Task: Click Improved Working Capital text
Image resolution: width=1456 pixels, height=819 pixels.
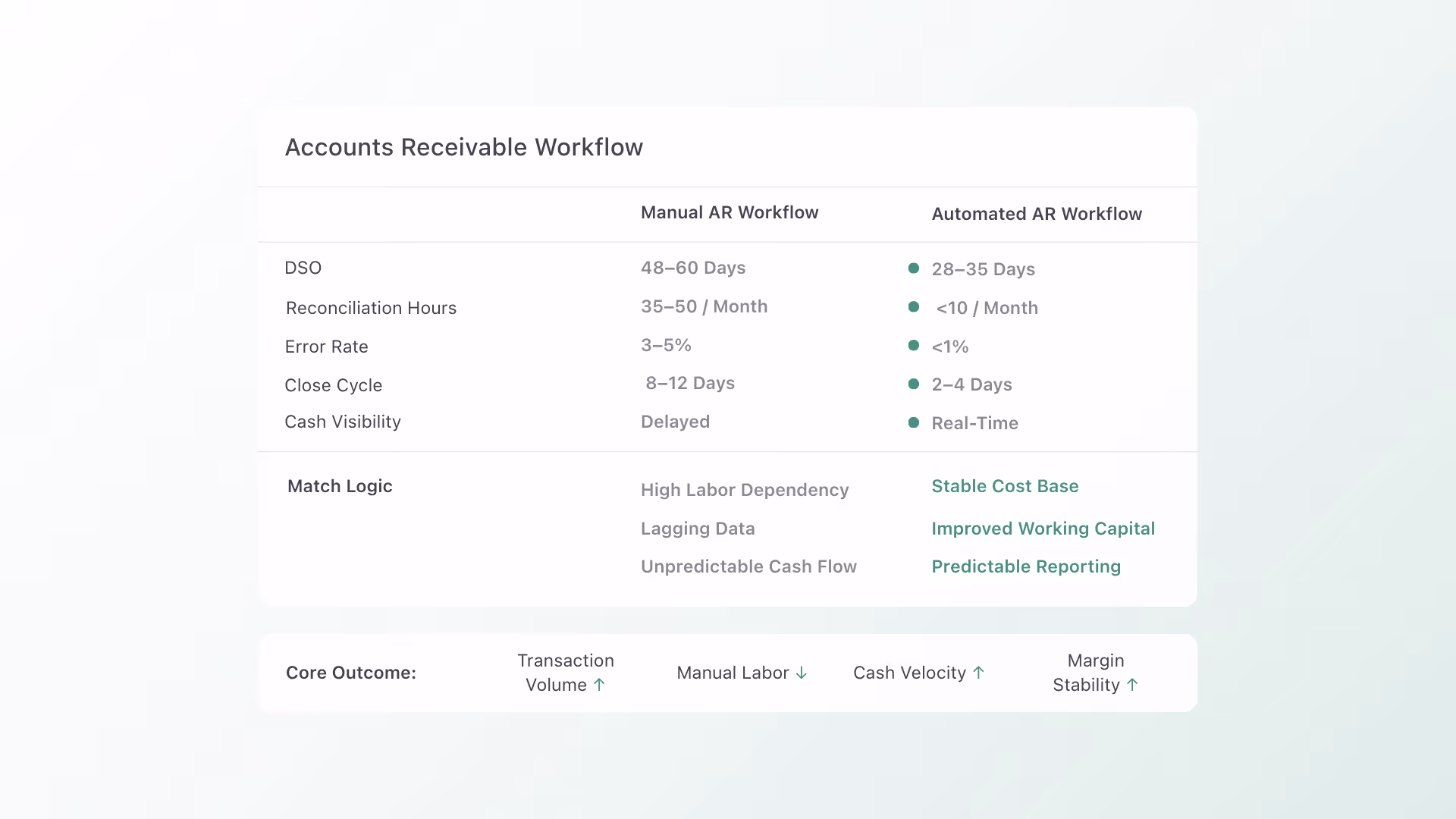Action: (x=1043, y=529)
